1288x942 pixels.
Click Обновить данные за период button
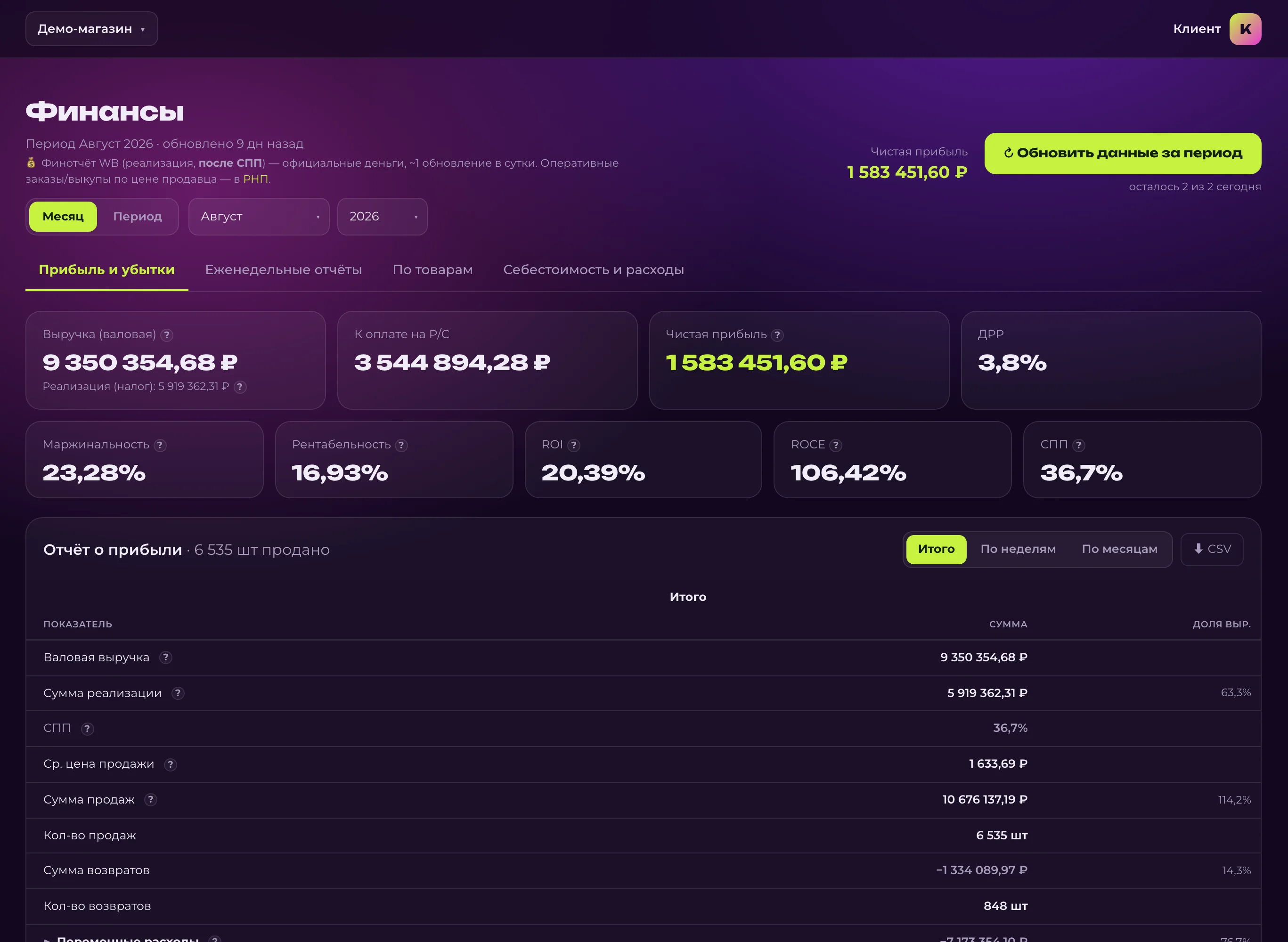pyautogui.click(x=1123, y=154)
